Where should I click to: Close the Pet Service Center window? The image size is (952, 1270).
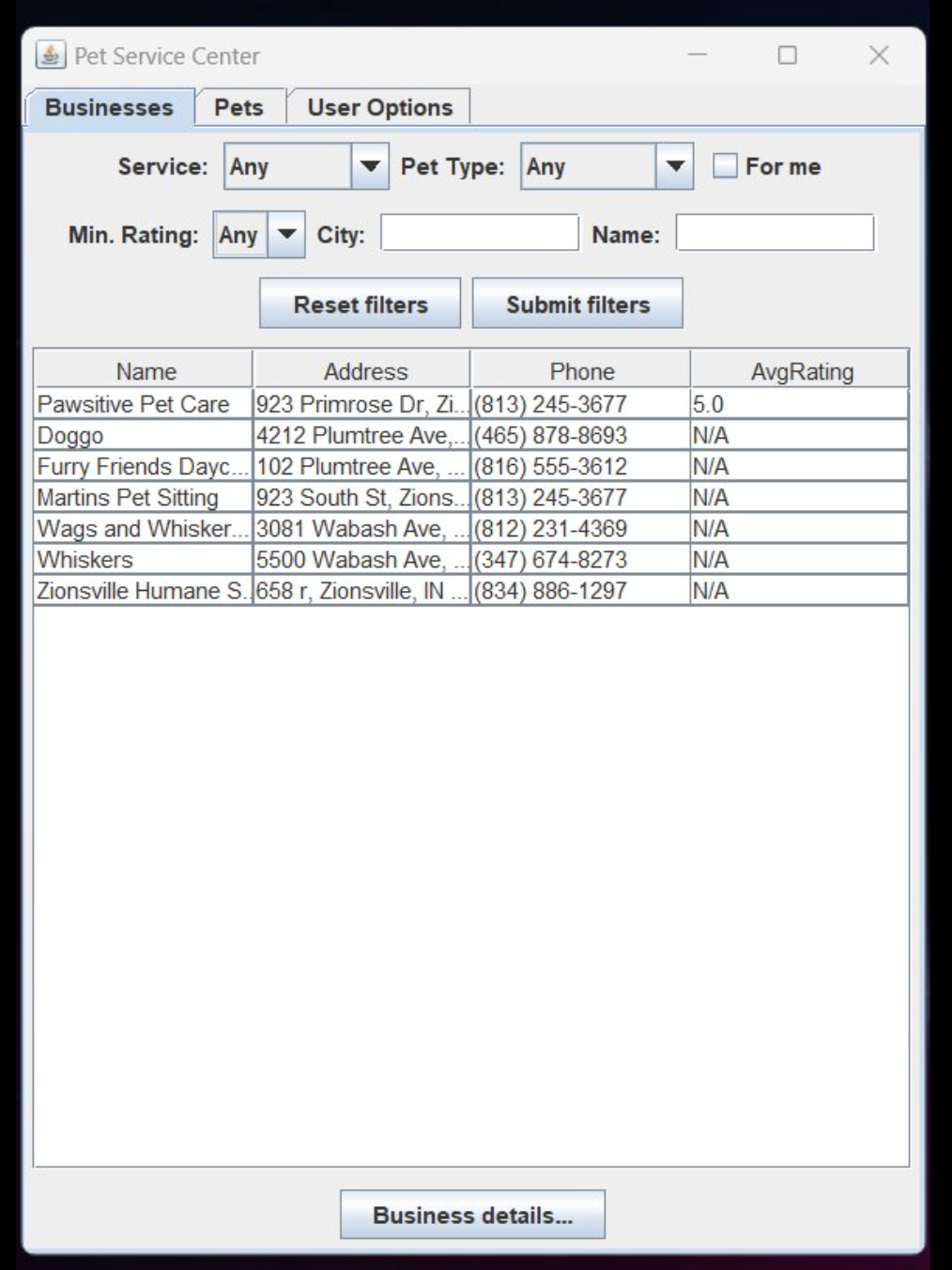coord(878,55)
